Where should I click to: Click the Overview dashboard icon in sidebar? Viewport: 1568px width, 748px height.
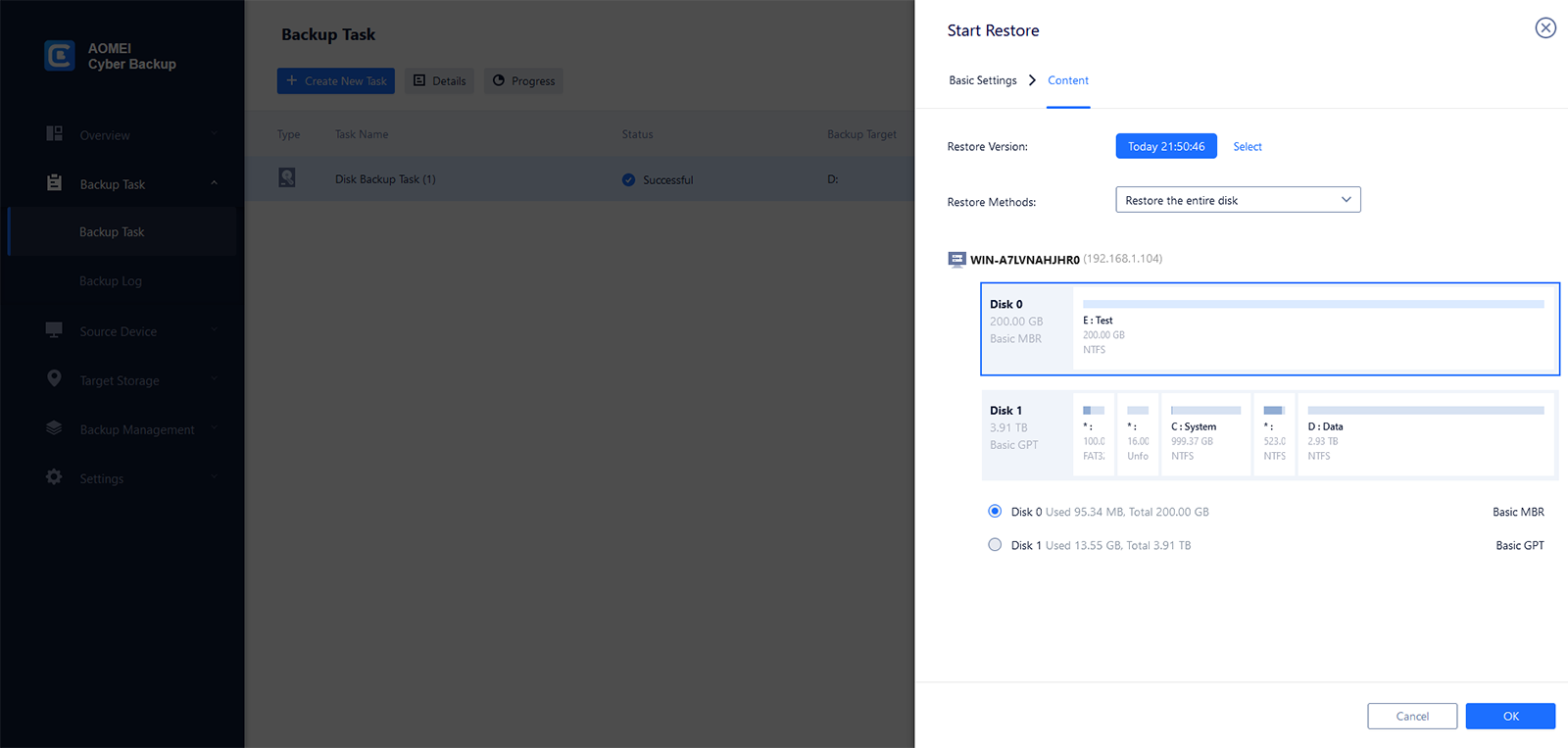[55, 133]
